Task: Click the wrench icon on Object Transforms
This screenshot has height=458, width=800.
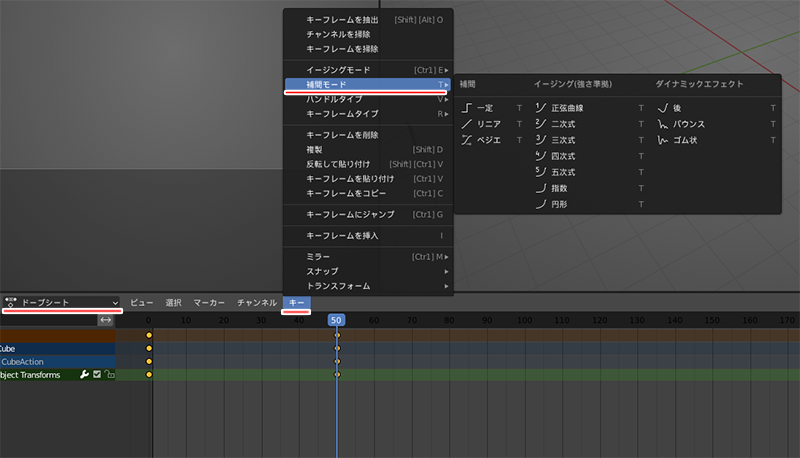Action: pyautogui.click(x=85, y=375)
